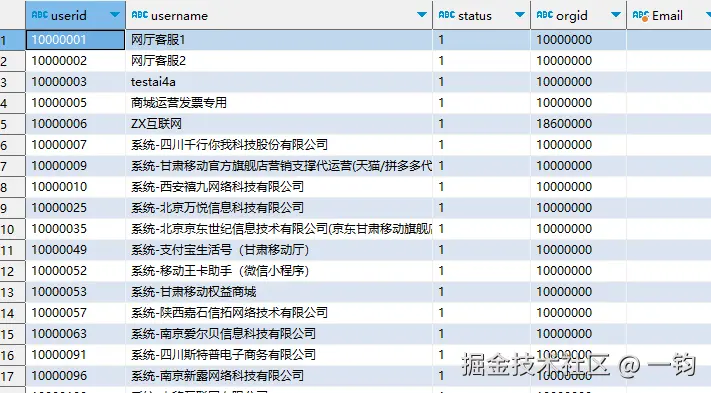Select userid cell 10000057

coord(75,313)
